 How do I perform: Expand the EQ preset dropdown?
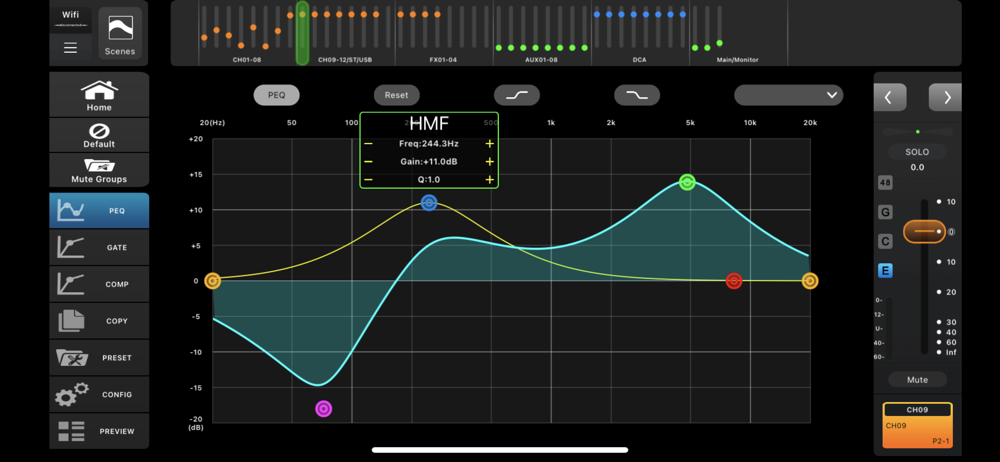(x=789, y=95)
